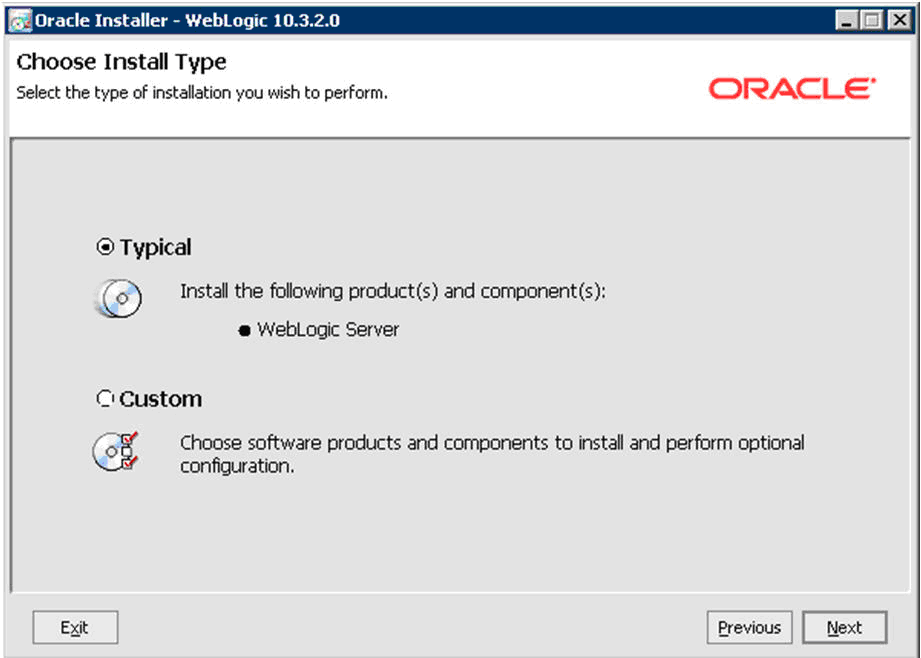The height and width of the screenshot is (658, 921).
Task: Click the 'Choose Install Type' heading
Action: click(122, 62)
